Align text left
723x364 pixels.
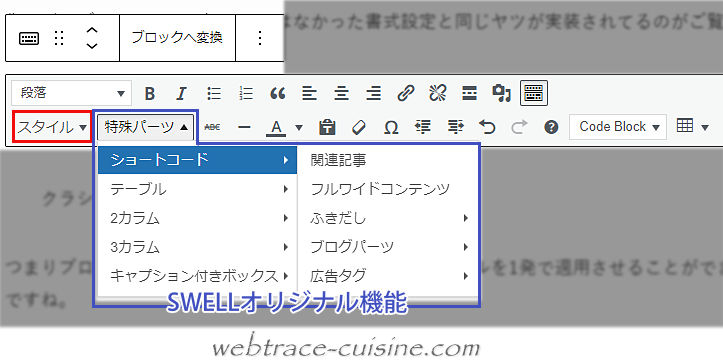309,94
